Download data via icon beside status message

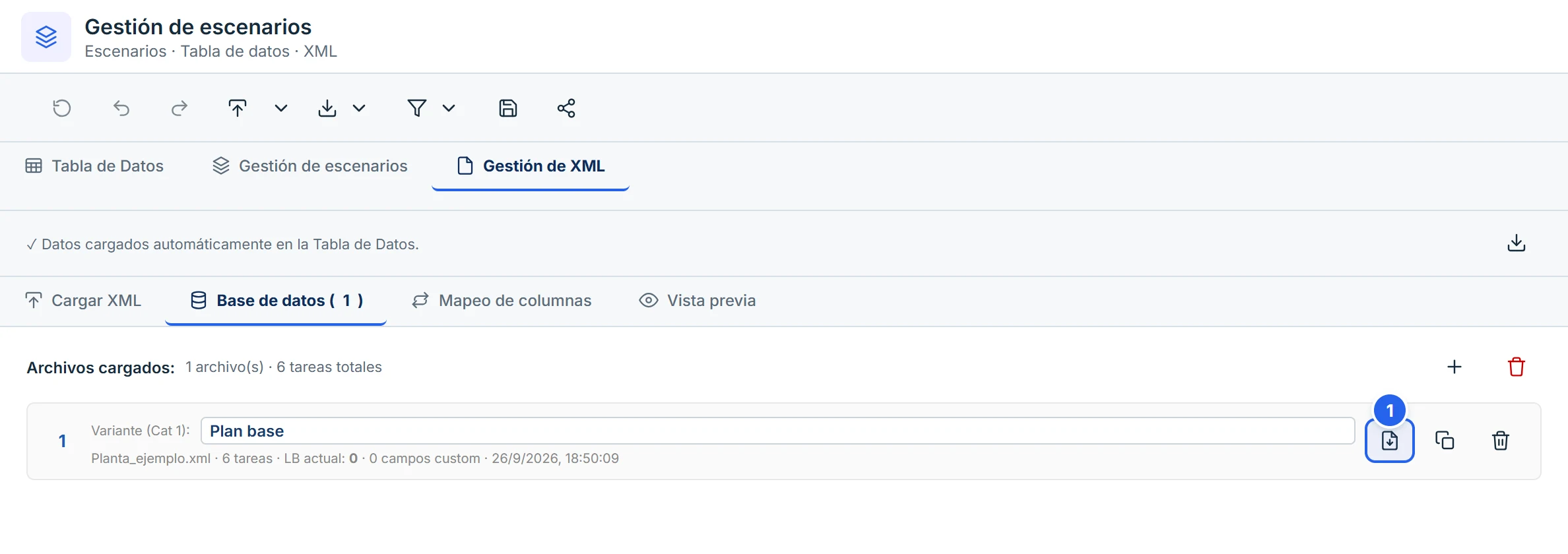[1517, 243]
